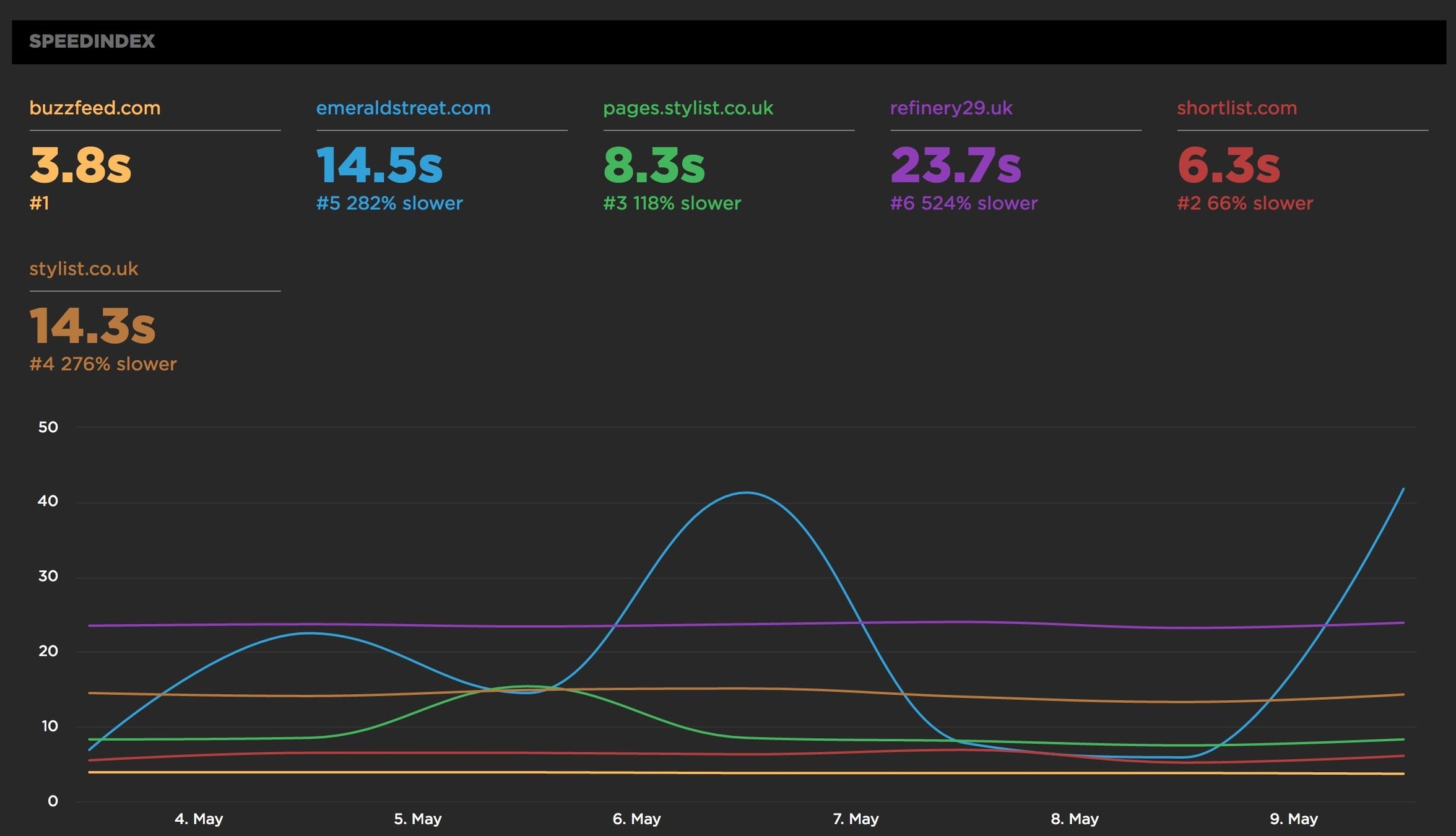Open the buzzfeed.com site link
Viewport: 1456px width, 836px height.
[x=95, y=108]
